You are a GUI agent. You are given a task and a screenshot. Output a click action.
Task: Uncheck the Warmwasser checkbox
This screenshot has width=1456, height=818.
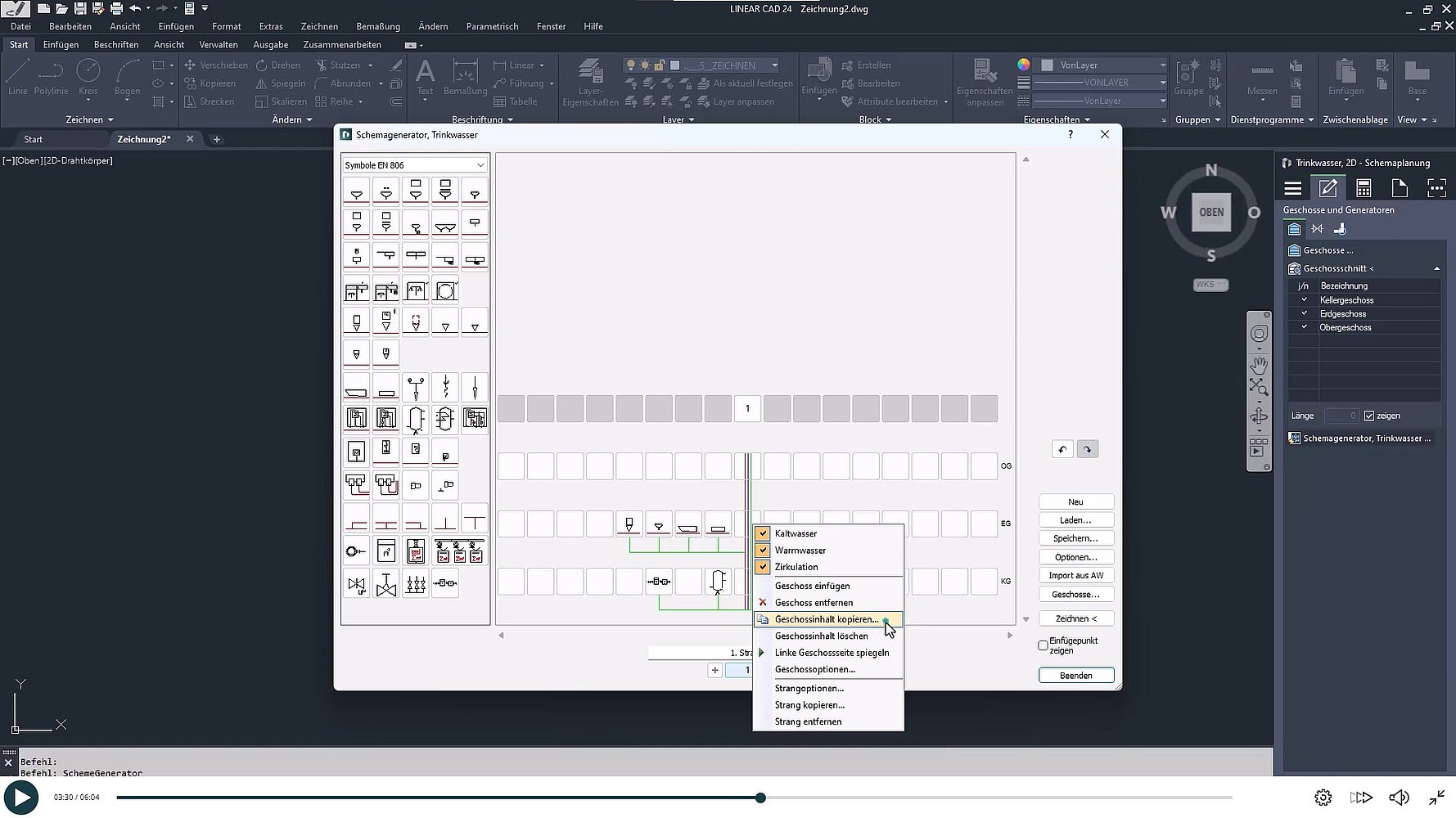click(x=762, y=550)
